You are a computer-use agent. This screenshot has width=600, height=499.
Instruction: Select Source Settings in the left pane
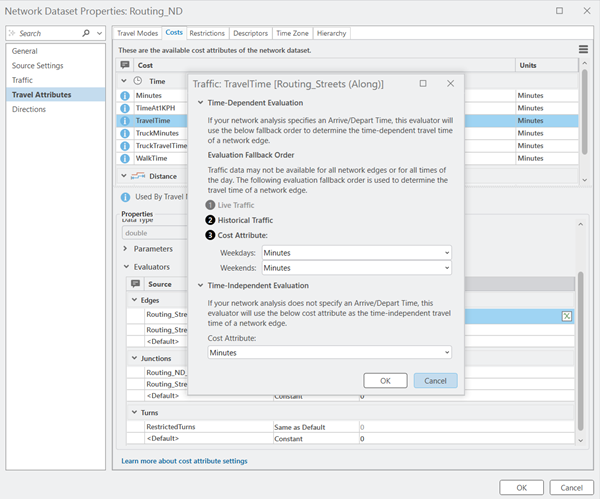(x=39, y=65)
